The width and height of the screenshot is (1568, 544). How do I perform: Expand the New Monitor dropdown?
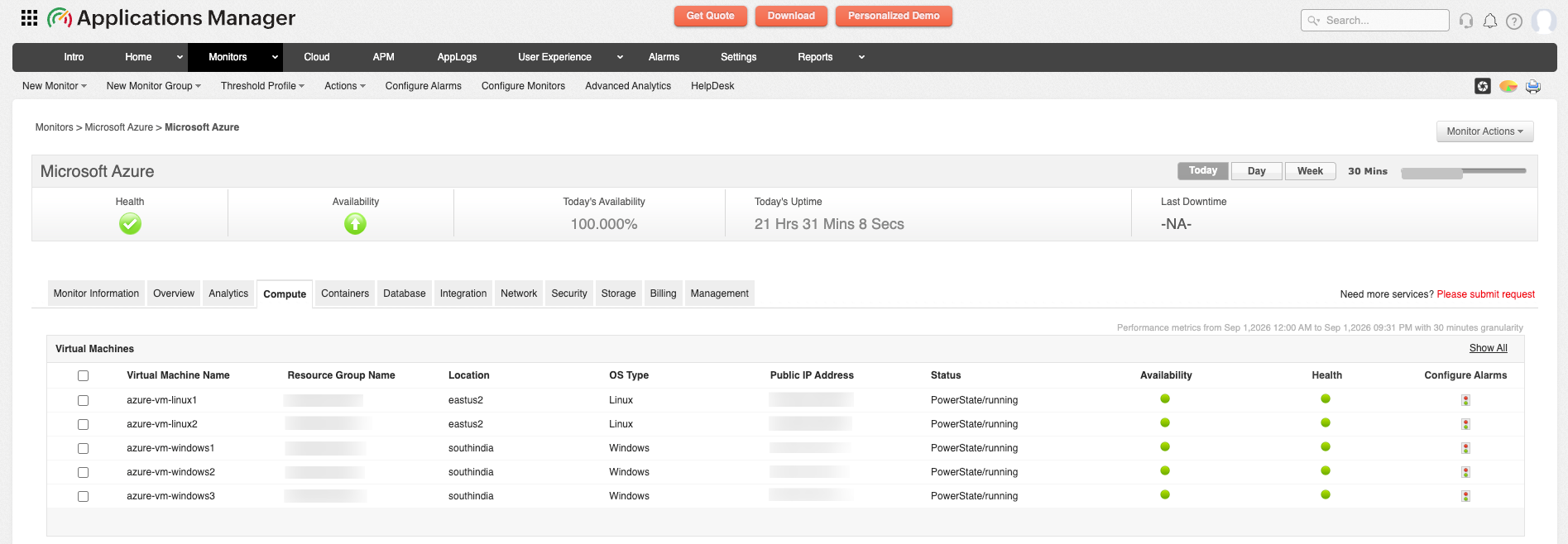point(55,86)
